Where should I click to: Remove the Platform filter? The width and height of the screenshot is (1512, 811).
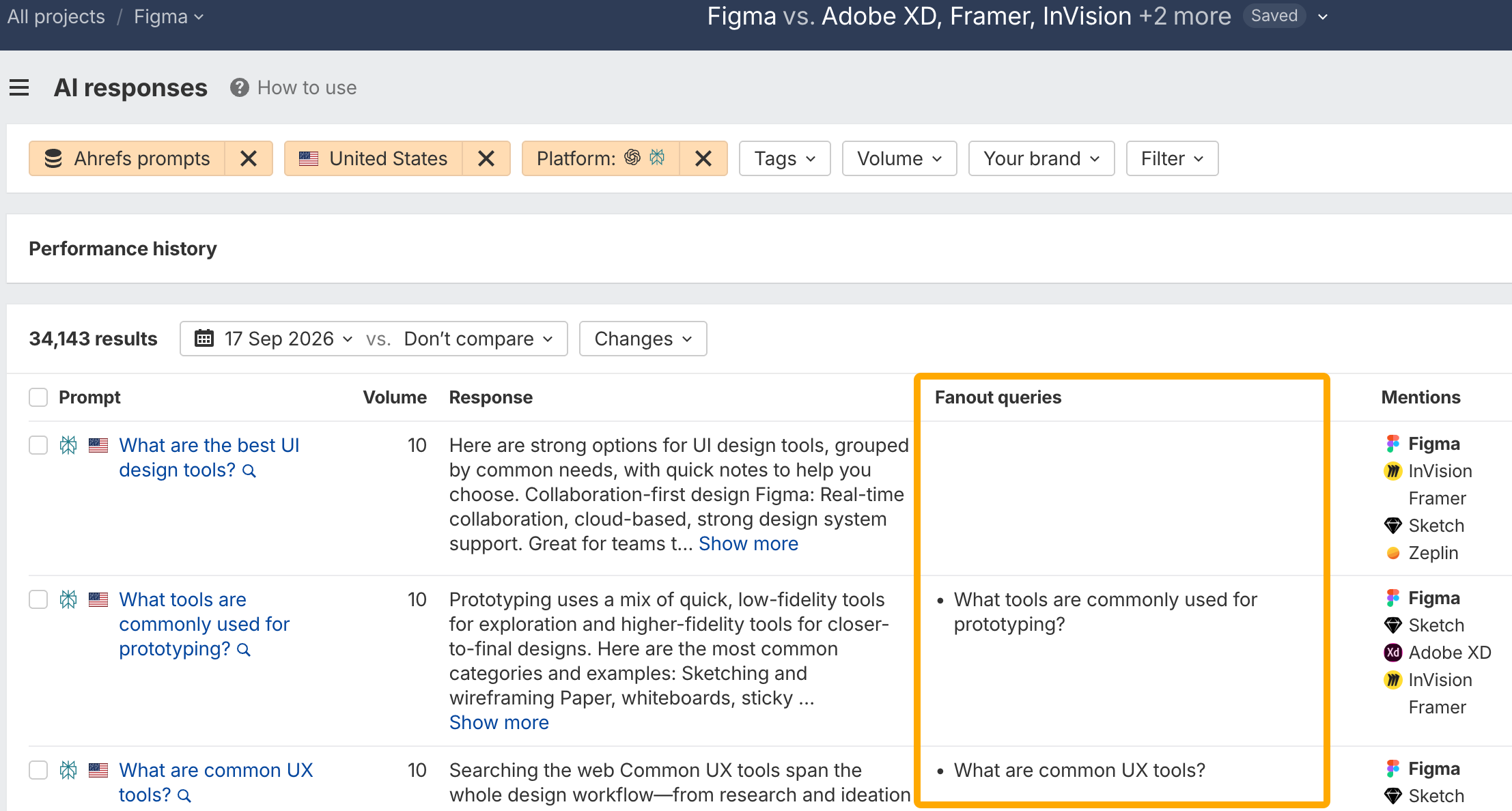pos(703,158)
